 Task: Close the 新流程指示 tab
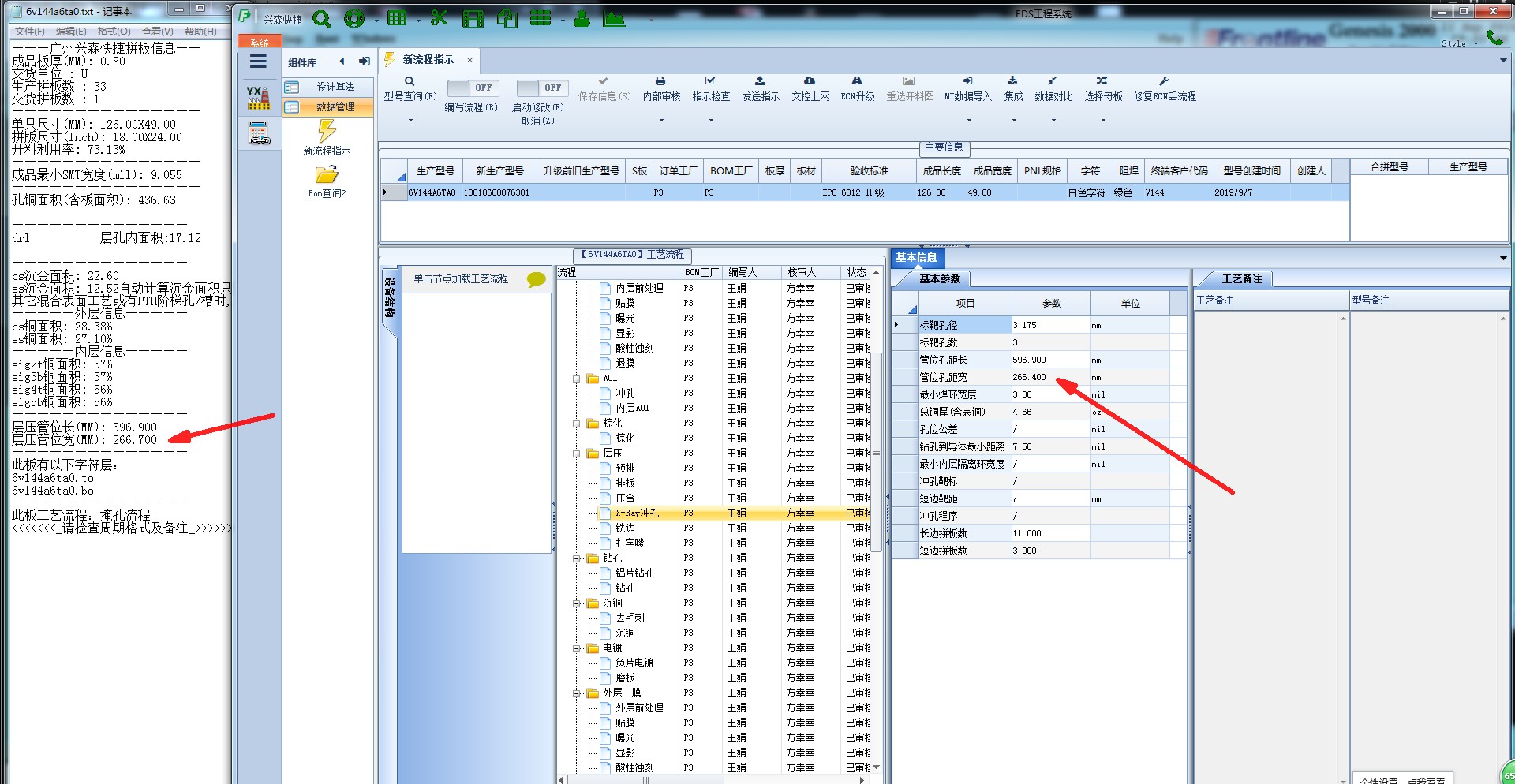tap(469, 60)
